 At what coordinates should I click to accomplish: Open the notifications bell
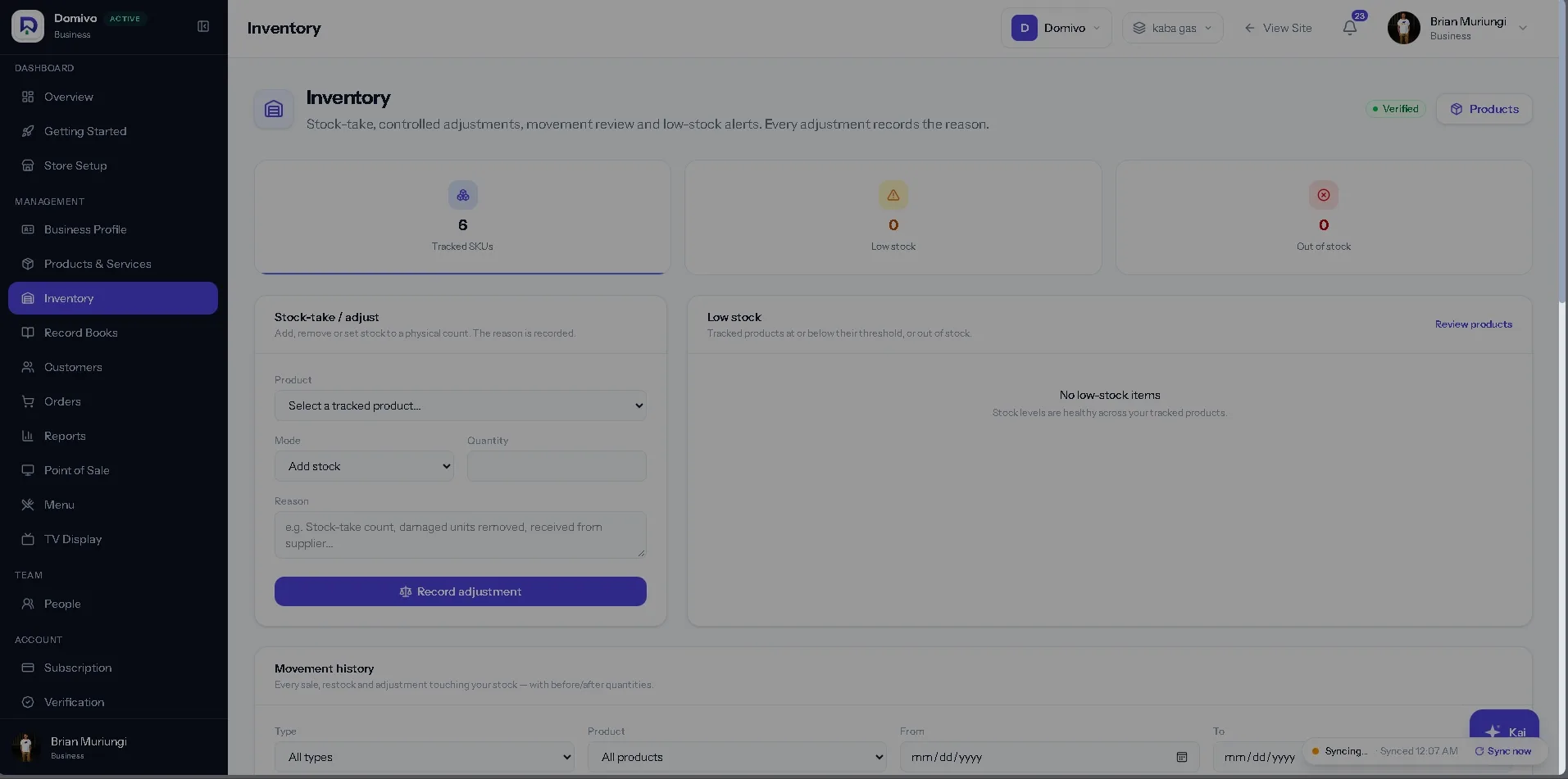tap(1350, 28)
